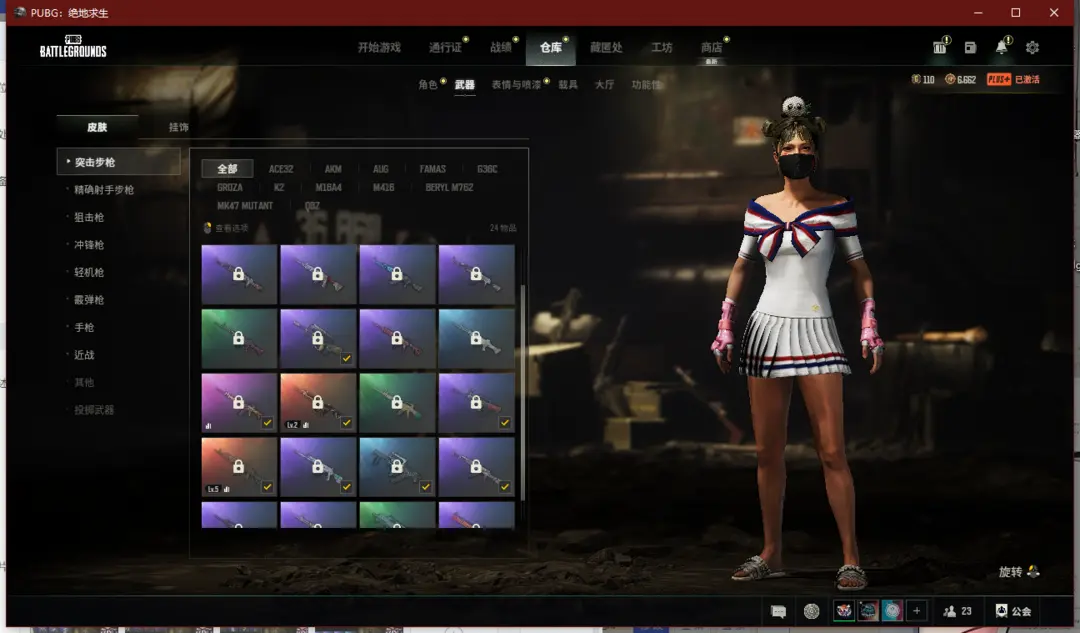Choose the 其他 category
This screenshot has width=1080, height=633.
coord(84,382)
